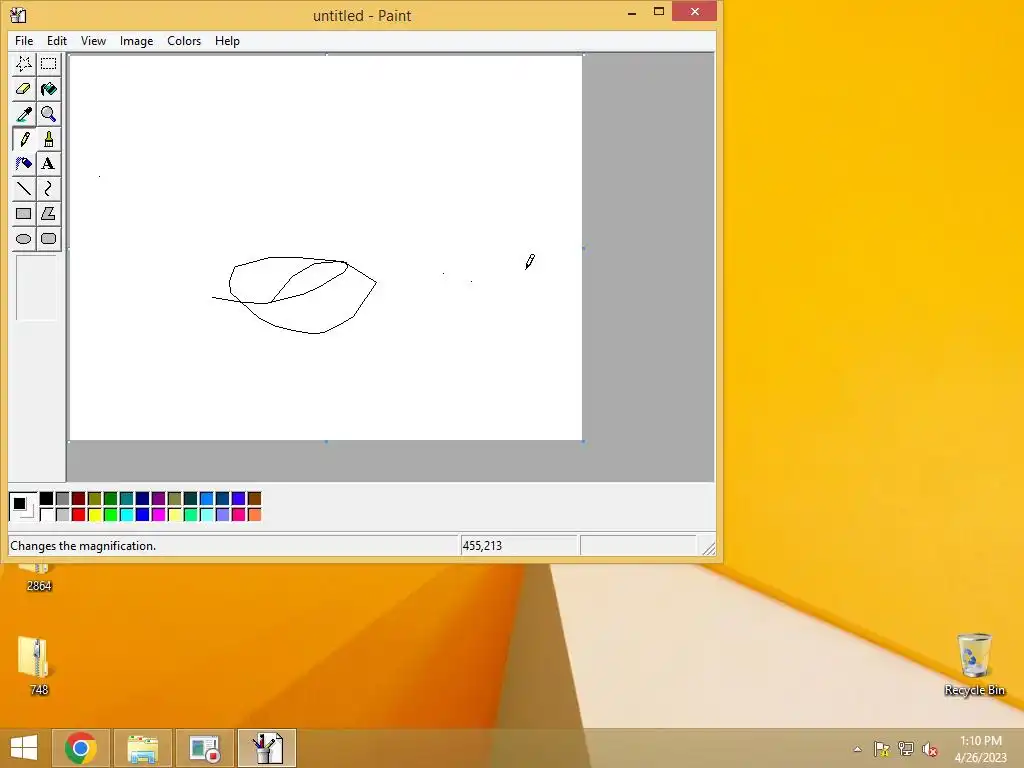Choose the light gray palette swatch
Screen dimensions: 1024x768
click(x=63, y=515)
